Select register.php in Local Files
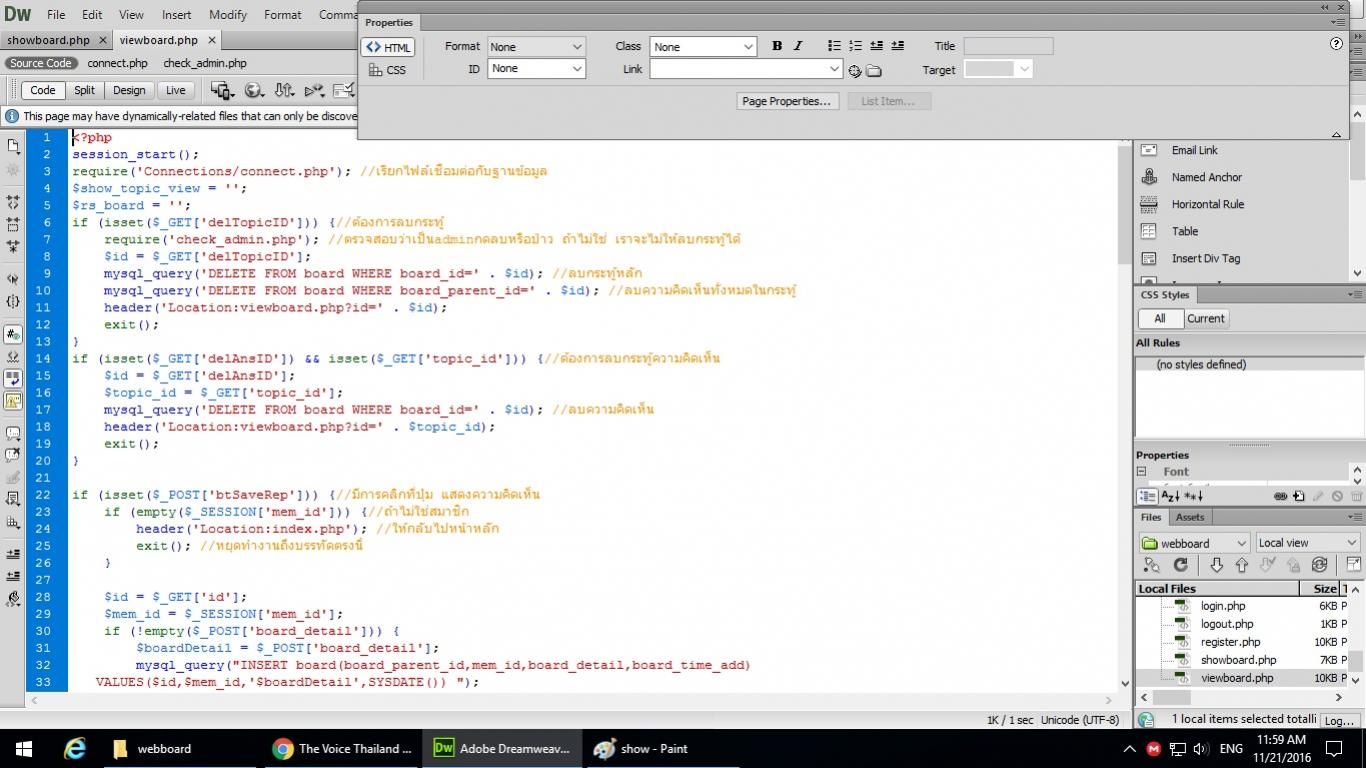This screenshot has width=1366, height=768. pos(1230,642)
